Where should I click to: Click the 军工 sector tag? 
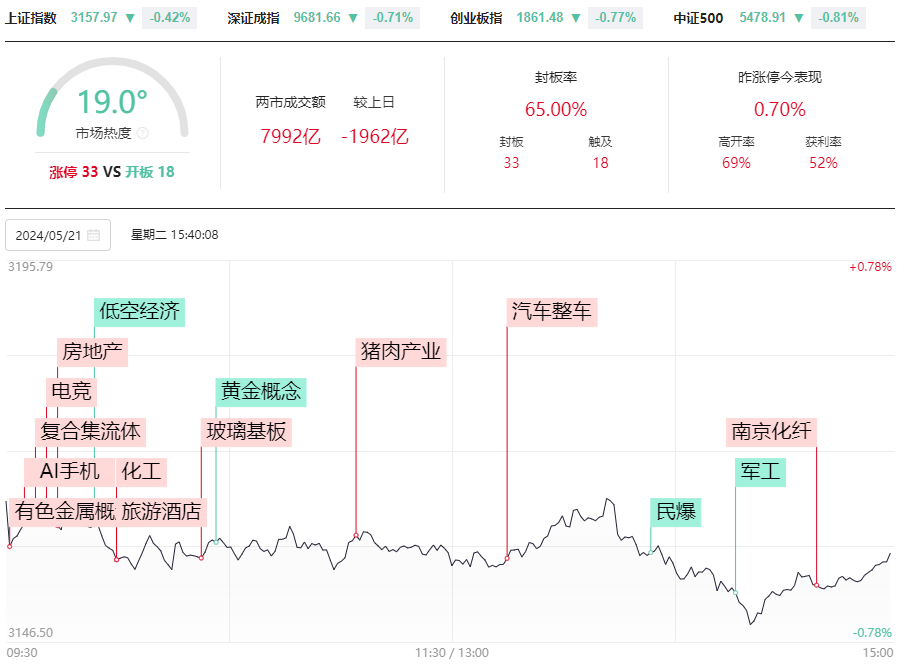pos(760,472)
